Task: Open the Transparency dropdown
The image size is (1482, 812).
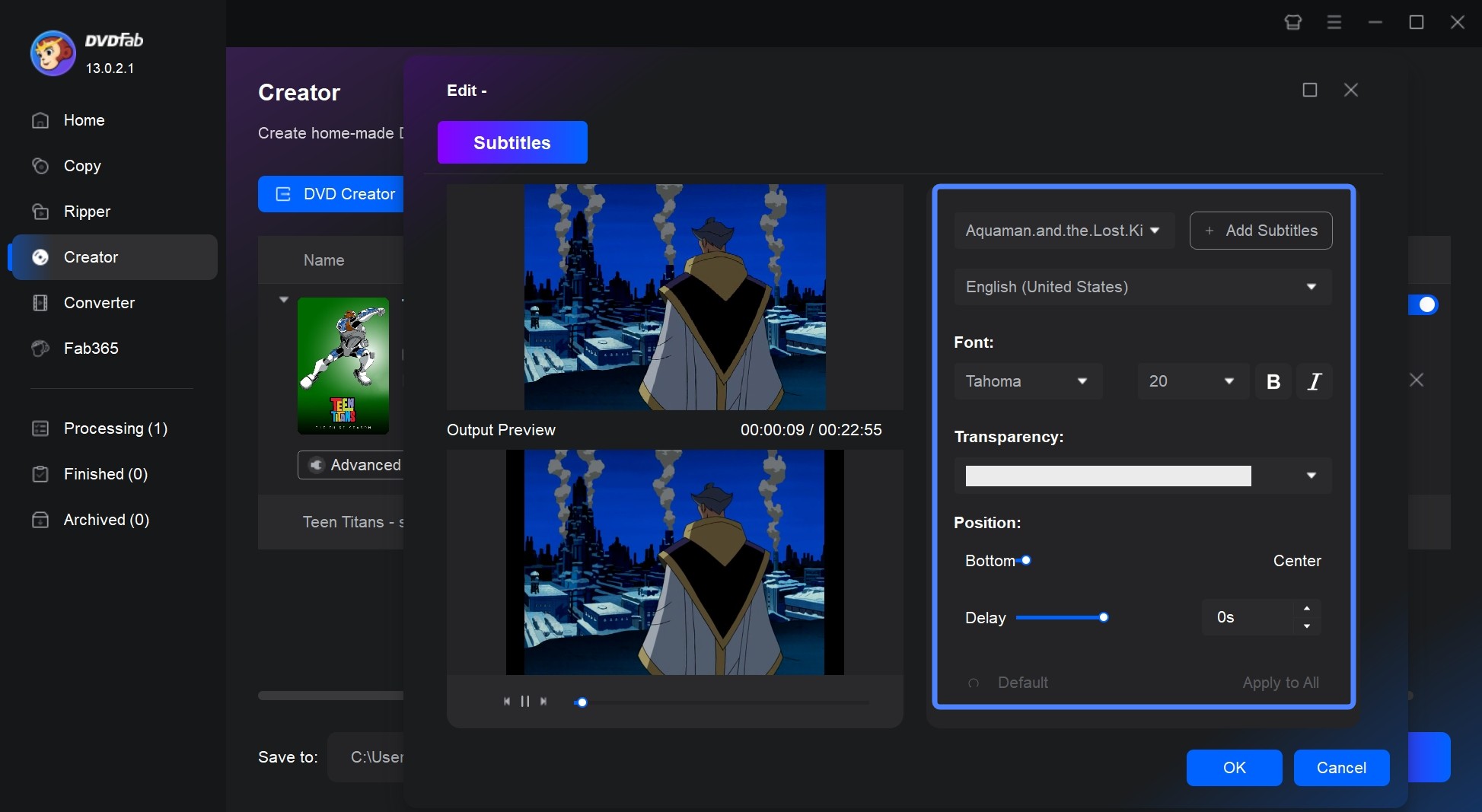Action: [x=1311, y=476]
